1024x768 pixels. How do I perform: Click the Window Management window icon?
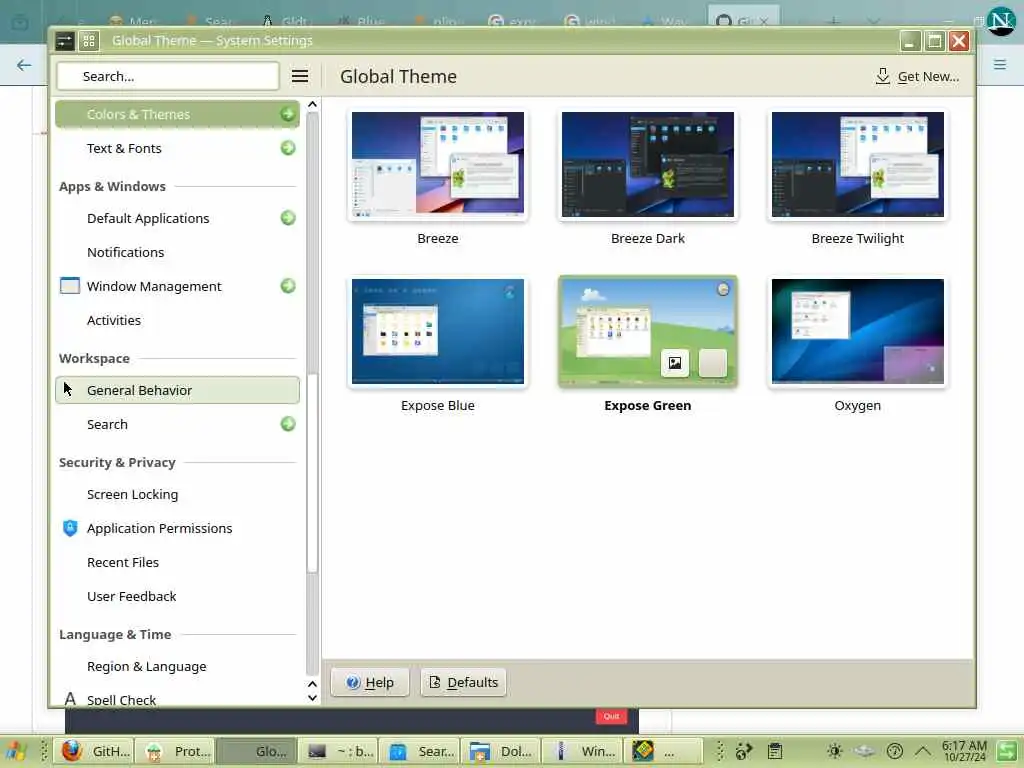click(70, 286)
